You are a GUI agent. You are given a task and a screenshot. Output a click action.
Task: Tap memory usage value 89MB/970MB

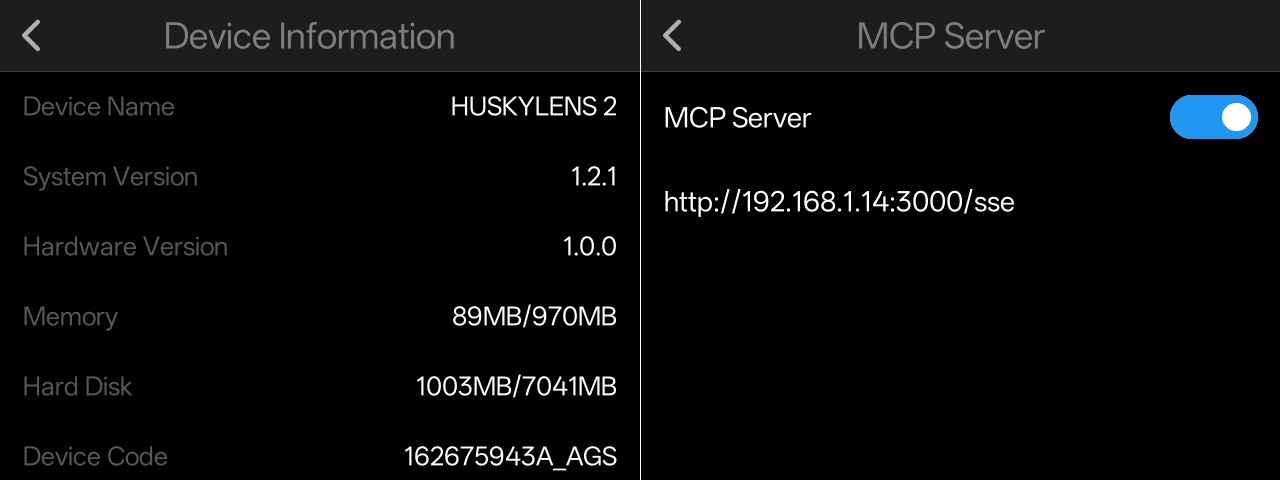(534, 317)
